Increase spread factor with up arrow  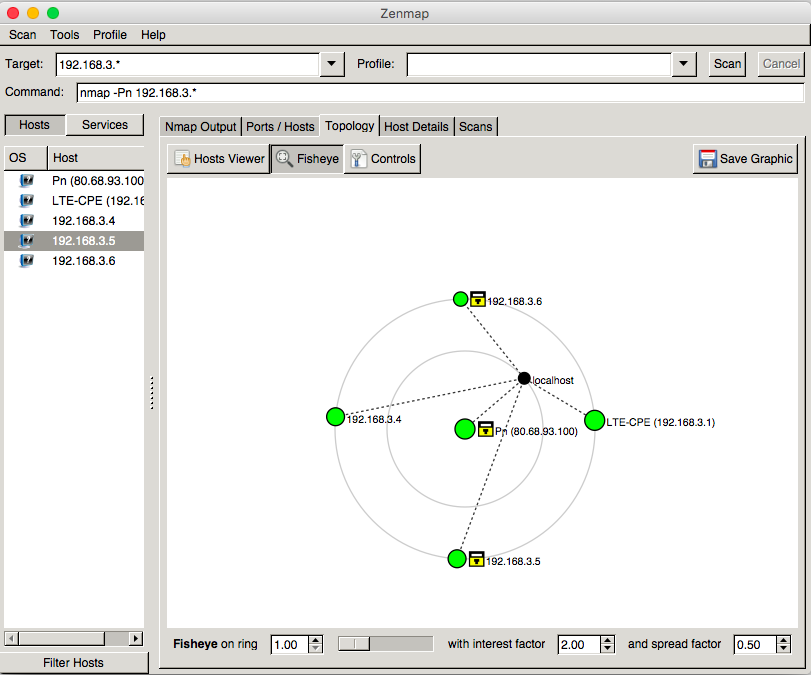coord(784,640)
